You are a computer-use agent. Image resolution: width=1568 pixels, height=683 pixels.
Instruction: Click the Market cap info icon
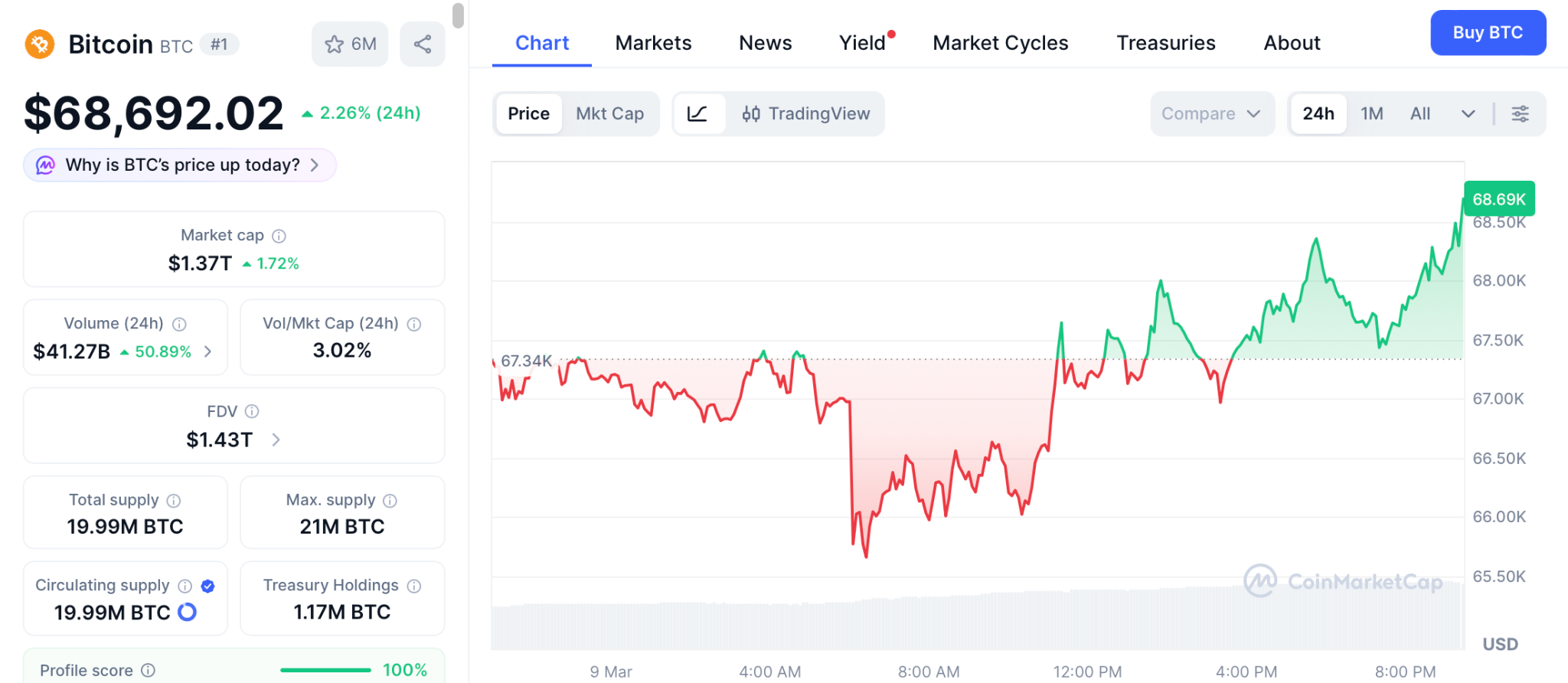pyautogui.click(x=279, y=236)
